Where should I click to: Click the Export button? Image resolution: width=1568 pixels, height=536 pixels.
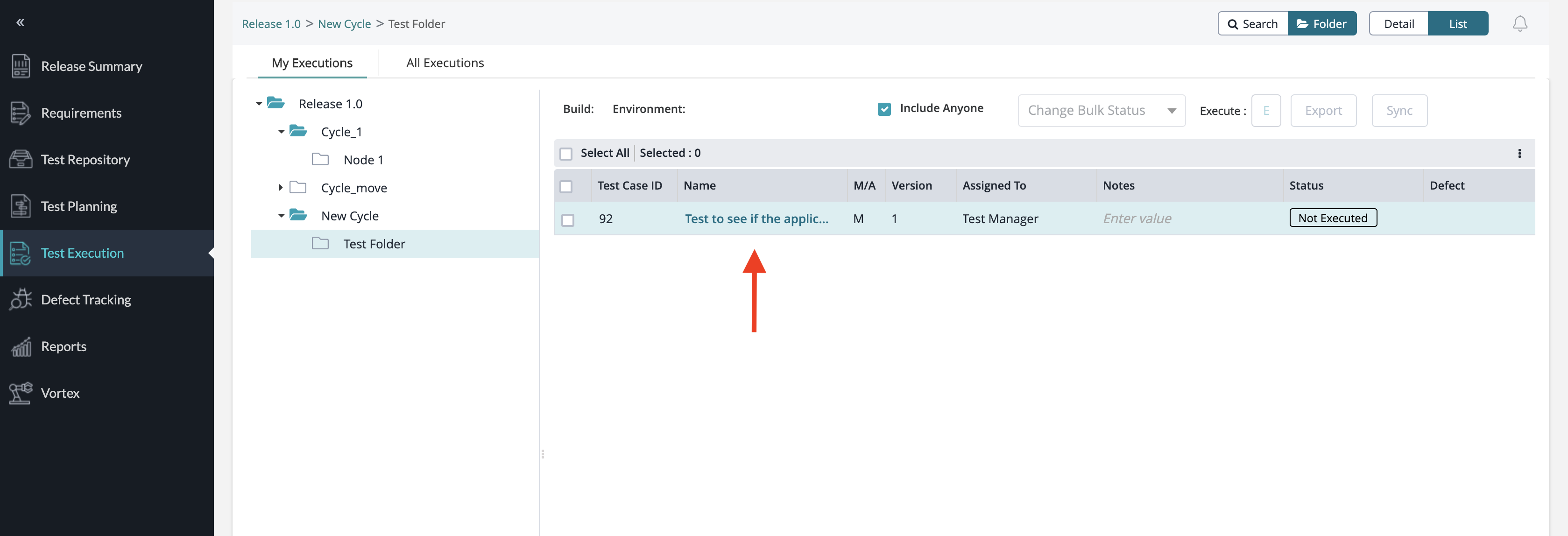point(1323,111)
